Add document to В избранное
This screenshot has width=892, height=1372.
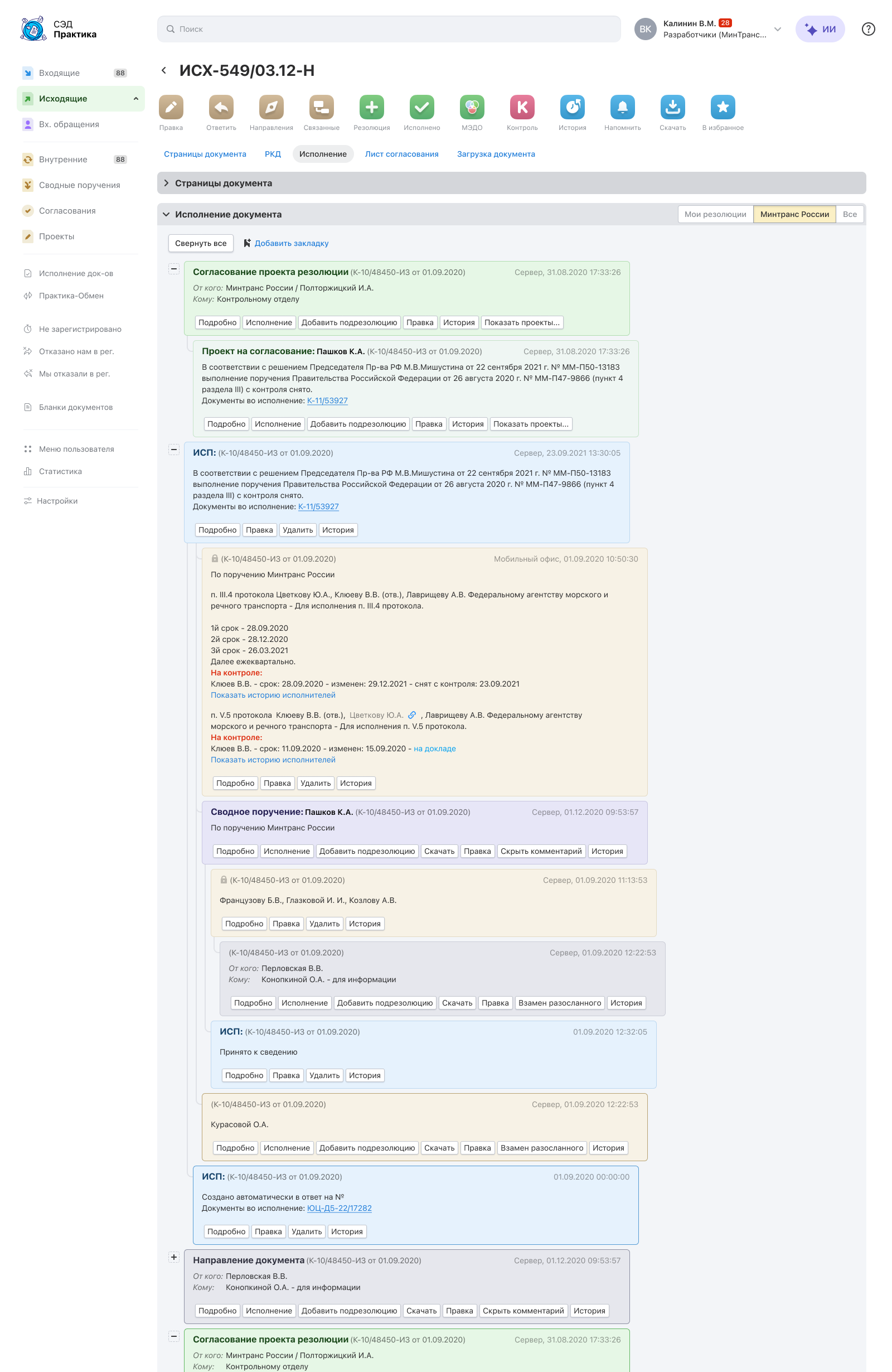point(723,107)
